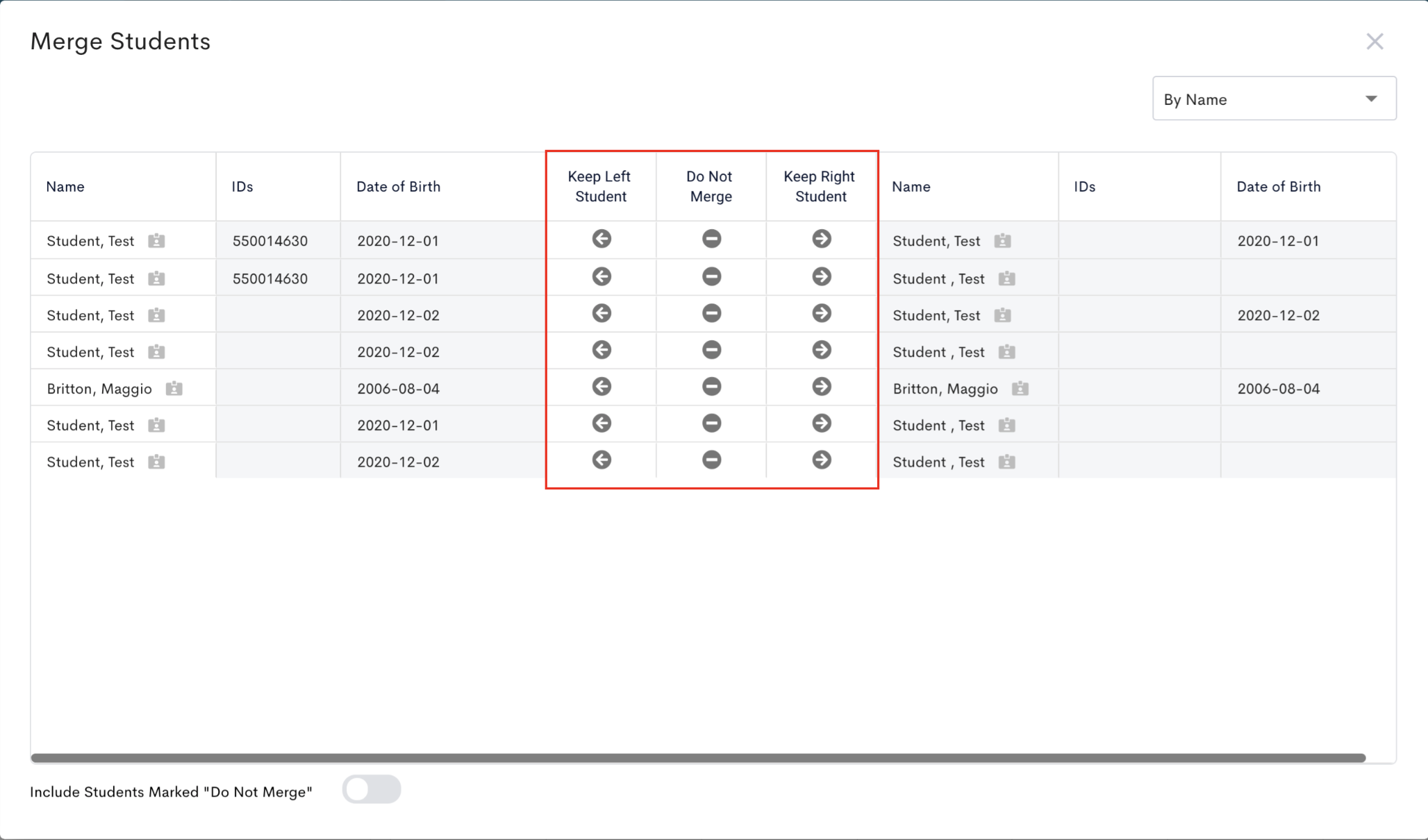This screenshot has width=1428, height=840.
Task: Select right-side 2020-12-01 birth date cell
Action: pos(1308,241)
